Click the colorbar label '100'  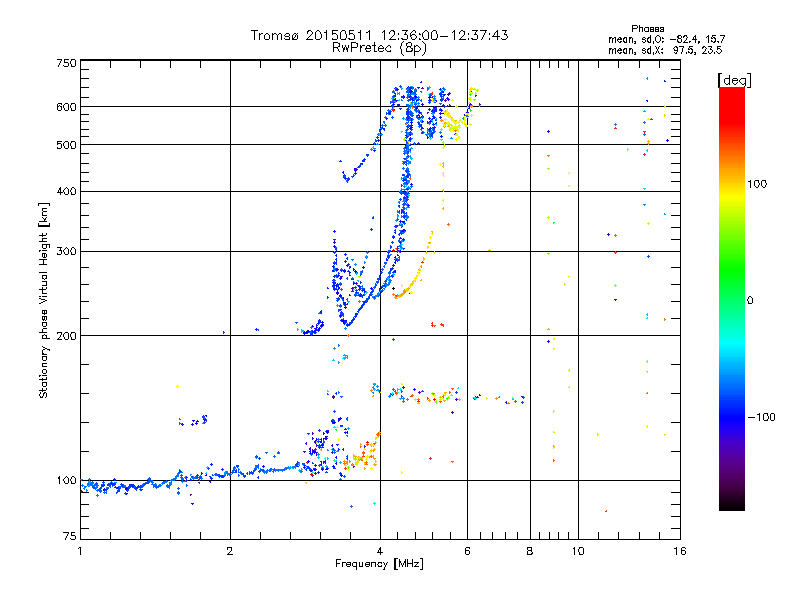[x=757, y=184]
